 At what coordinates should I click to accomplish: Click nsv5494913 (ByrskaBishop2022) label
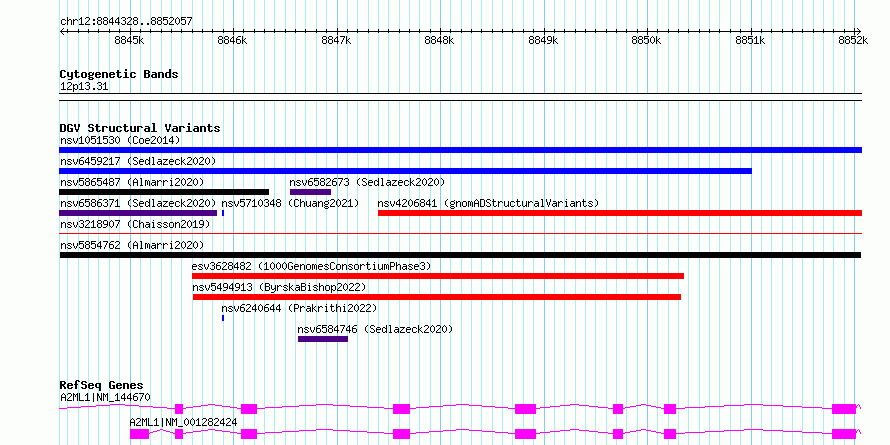pyautogui.click(x=279, y=287)
